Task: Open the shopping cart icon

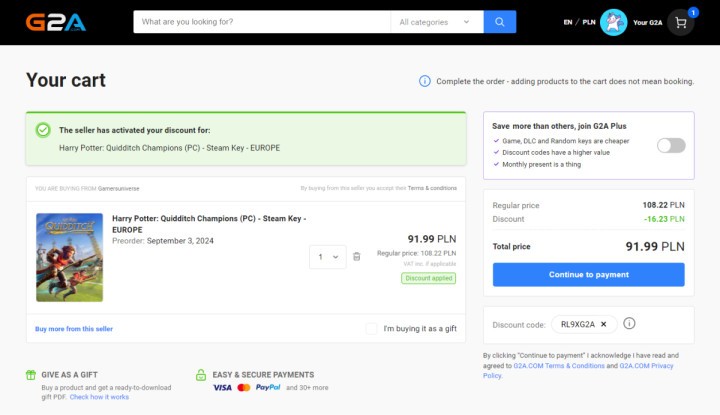Action: click(681, 22)
